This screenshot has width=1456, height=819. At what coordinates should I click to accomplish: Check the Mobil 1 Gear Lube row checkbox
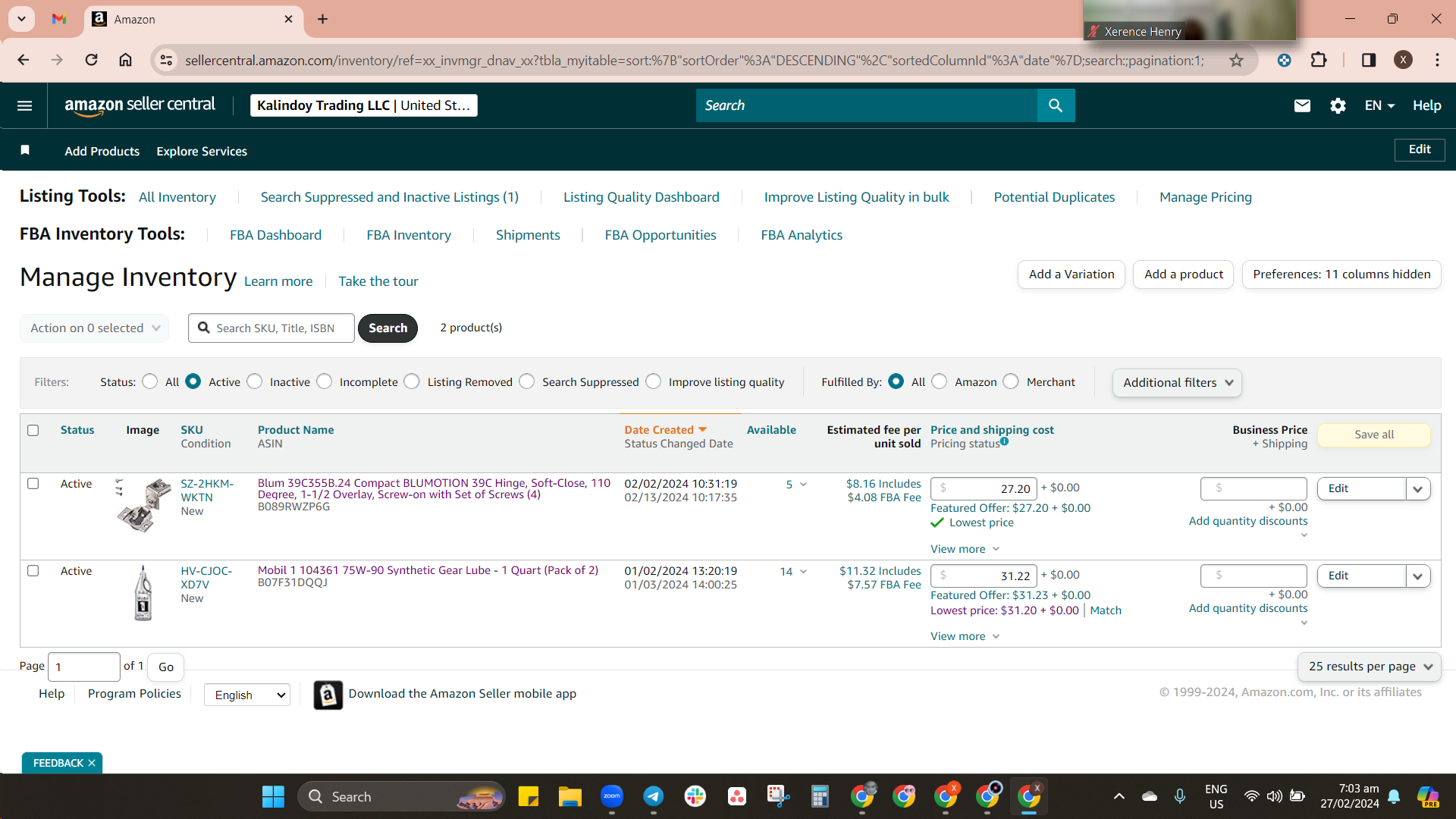(x=33, y=570)
